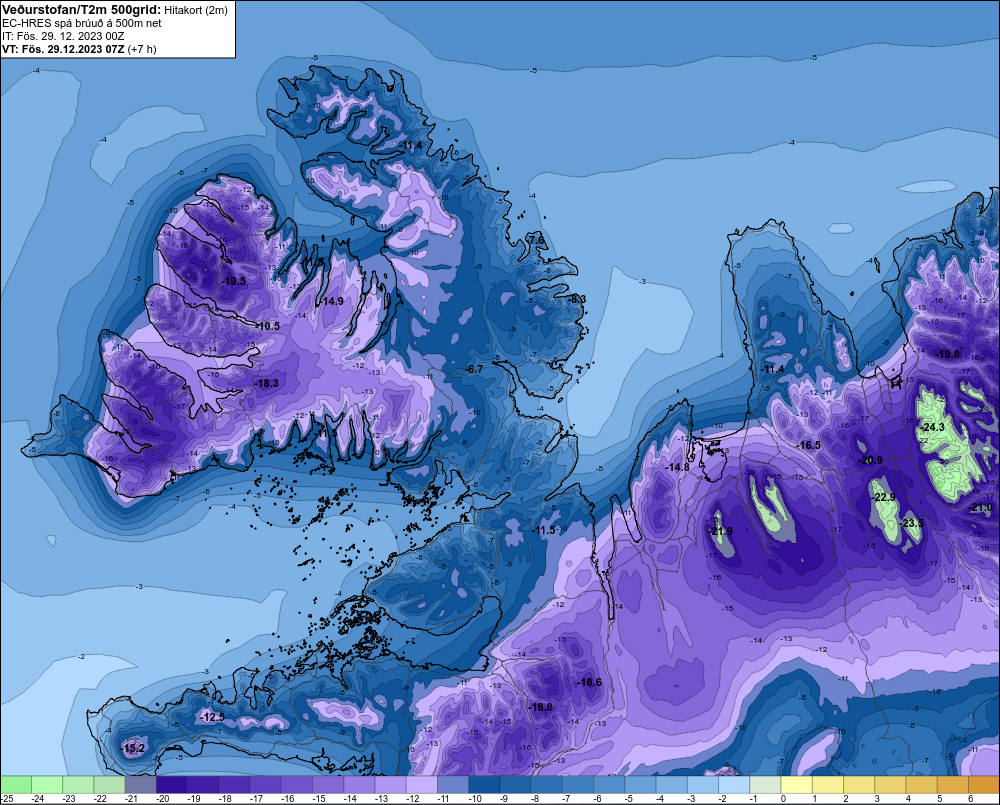Select the dark purple legend swatch above -20
Screen dimensions: 1000x805
click(172, 784)
